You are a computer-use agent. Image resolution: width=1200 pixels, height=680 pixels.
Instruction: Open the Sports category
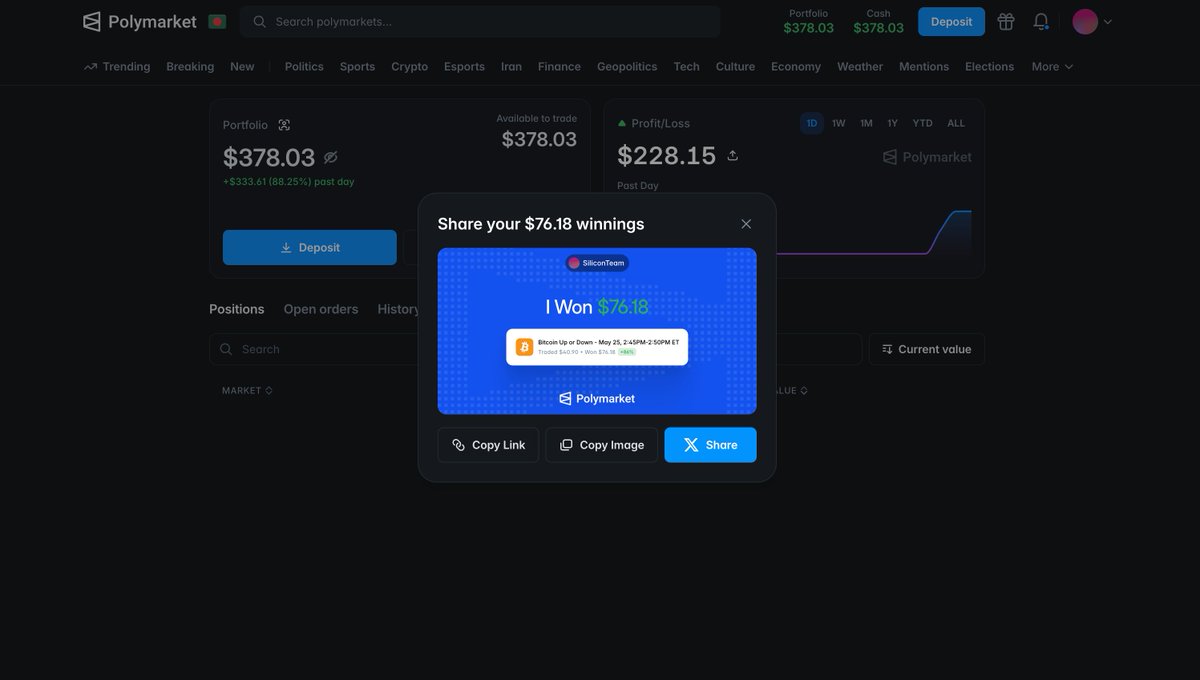(357, 67)
